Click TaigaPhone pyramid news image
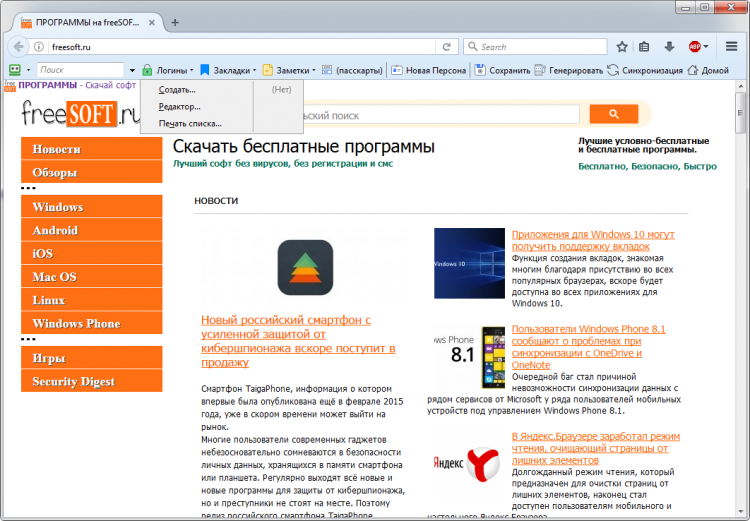Image resolution: width=750 pixels, height=521 pixels. point(305,267)
